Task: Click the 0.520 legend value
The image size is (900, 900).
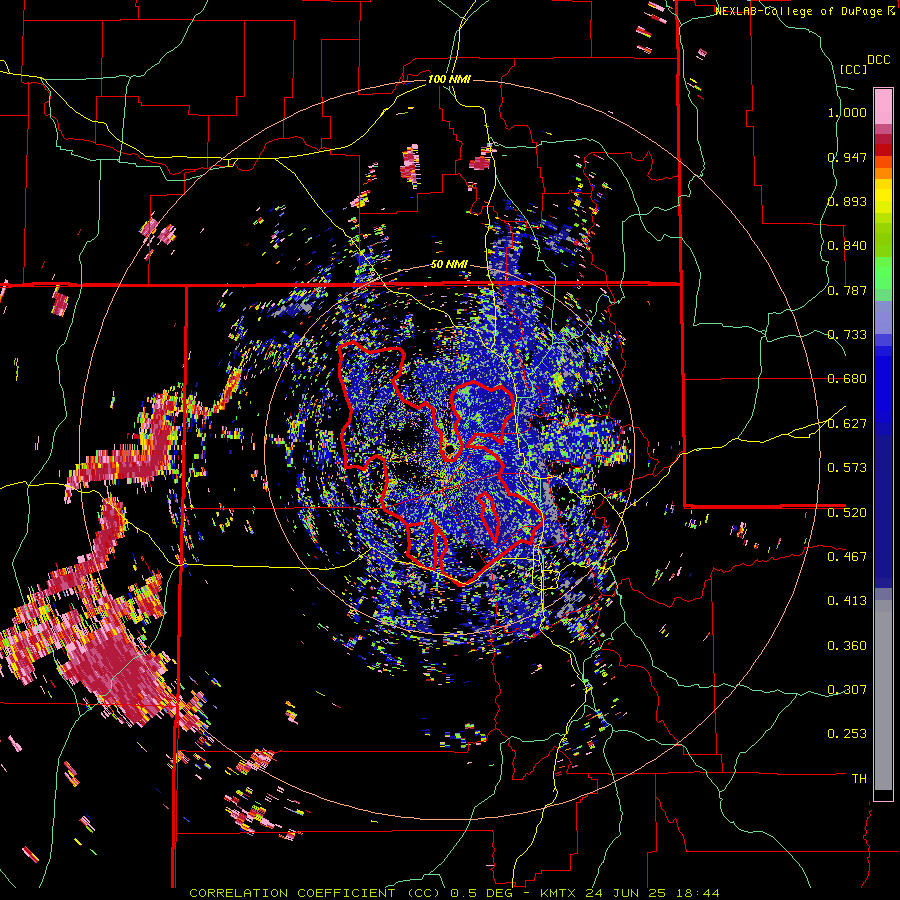Action: (x=847, y=512)
